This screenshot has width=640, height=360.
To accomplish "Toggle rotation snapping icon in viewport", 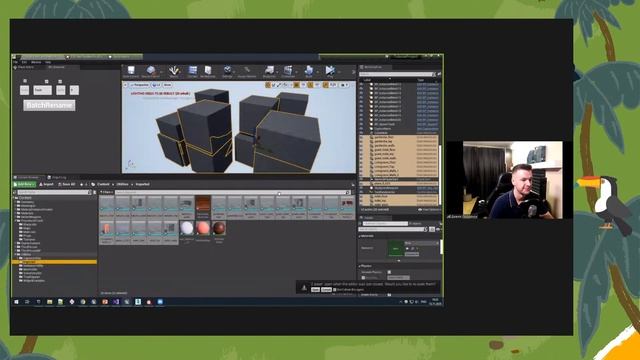I will click(x=310, y=85).
